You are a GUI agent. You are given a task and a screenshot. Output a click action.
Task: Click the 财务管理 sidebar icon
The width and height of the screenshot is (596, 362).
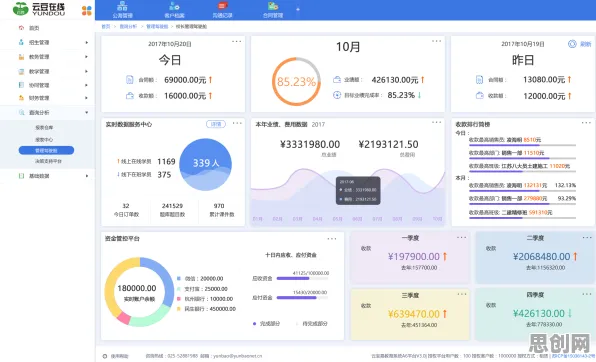click(21, 98)
